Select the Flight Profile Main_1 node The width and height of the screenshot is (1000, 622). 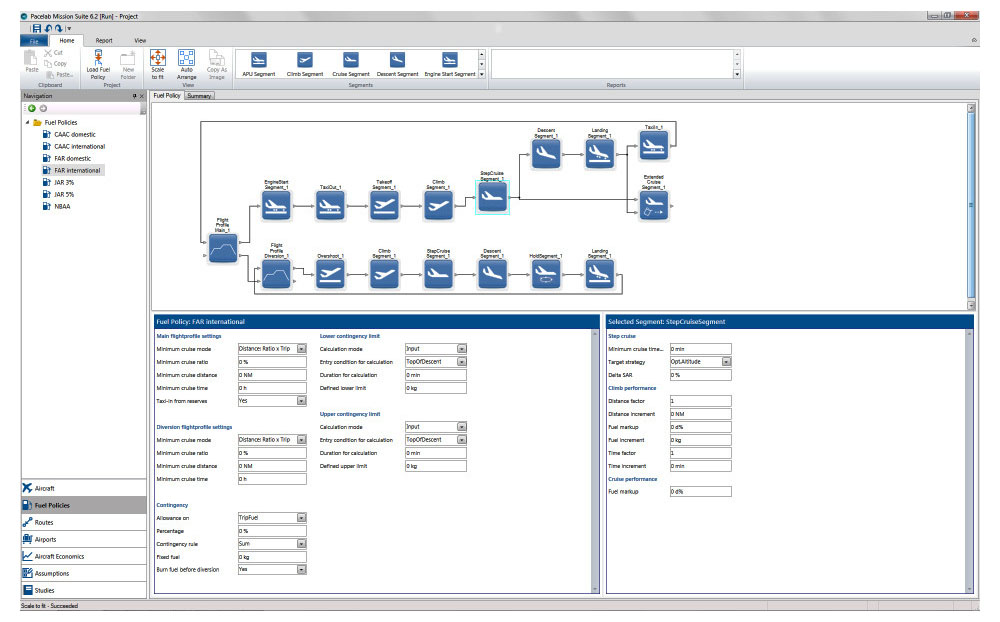point(223,248)
